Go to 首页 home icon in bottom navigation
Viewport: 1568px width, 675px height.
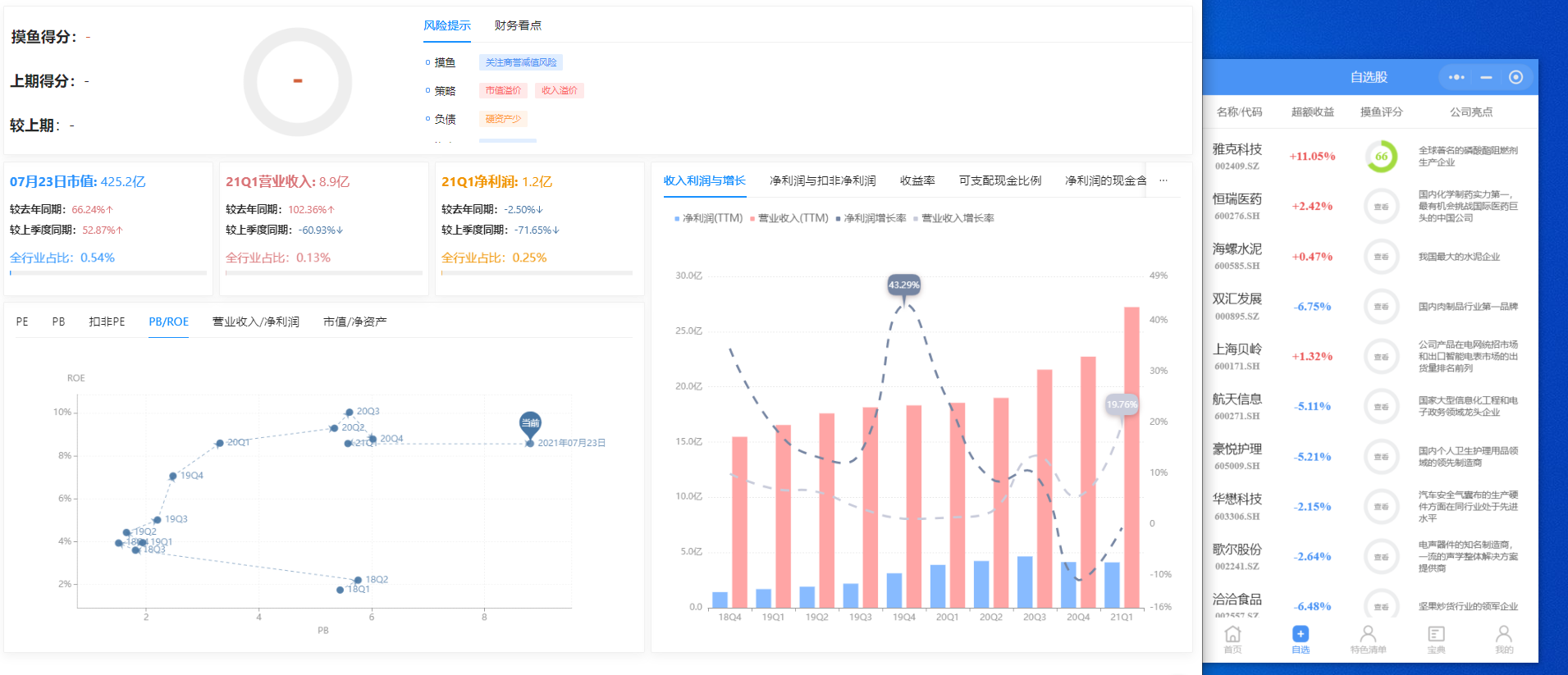click(x=1232, y=640)
